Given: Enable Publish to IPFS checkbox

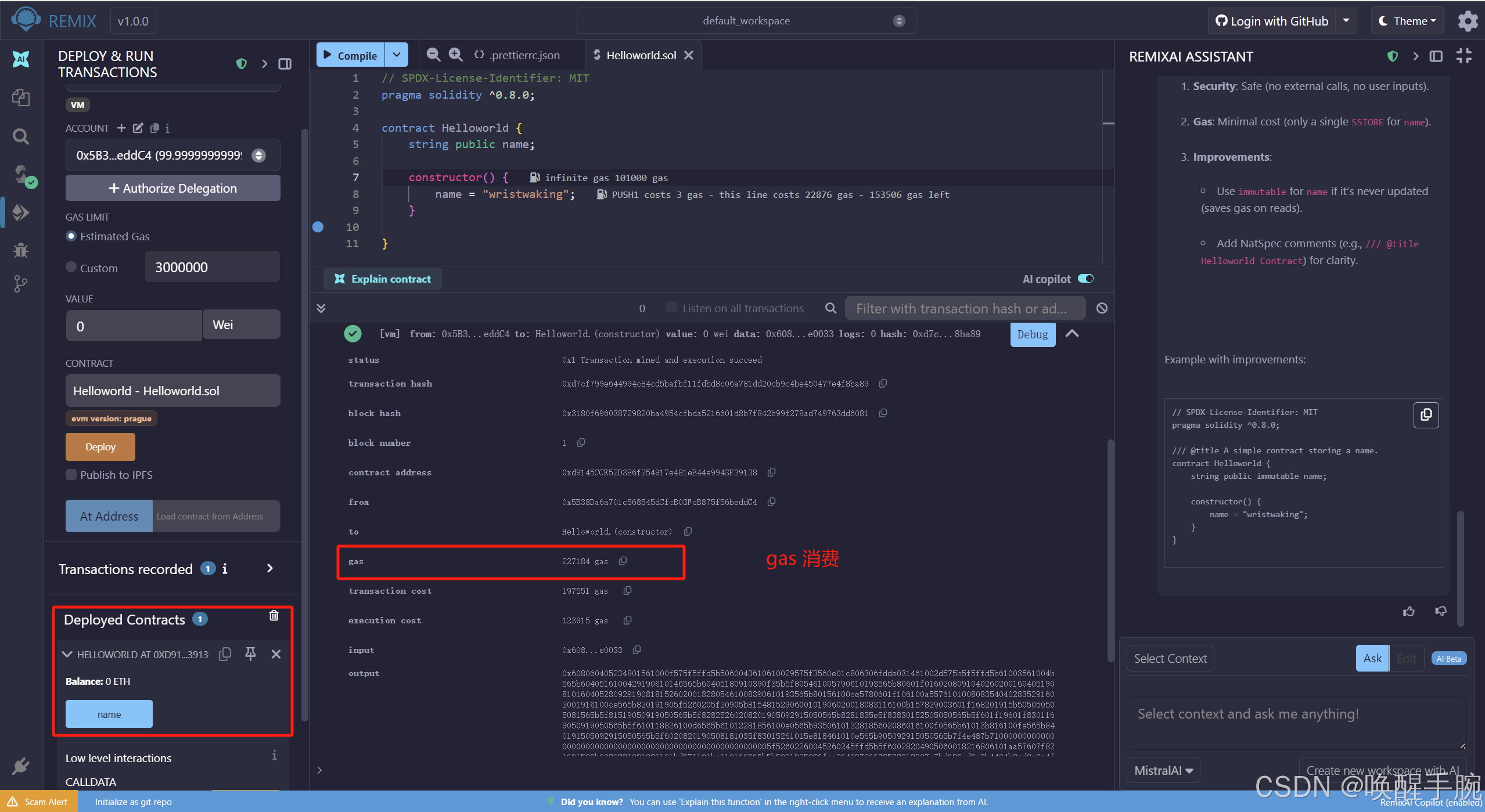Looking at the screenshot, I should click(x=71, y=475).
